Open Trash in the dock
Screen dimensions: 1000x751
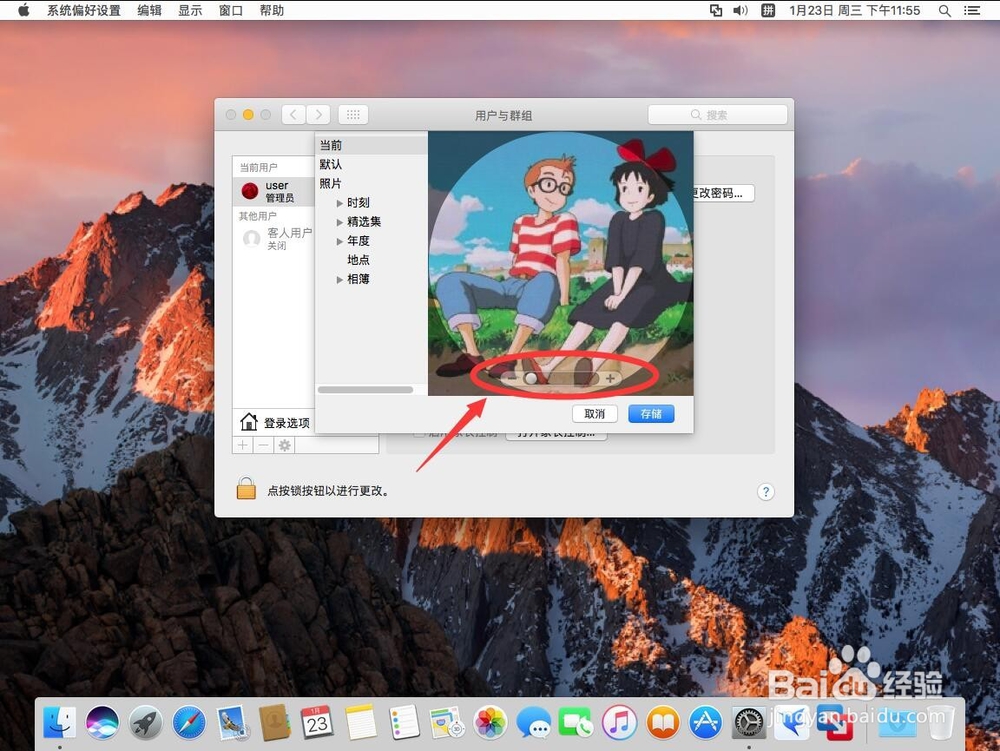coord(940,722)
